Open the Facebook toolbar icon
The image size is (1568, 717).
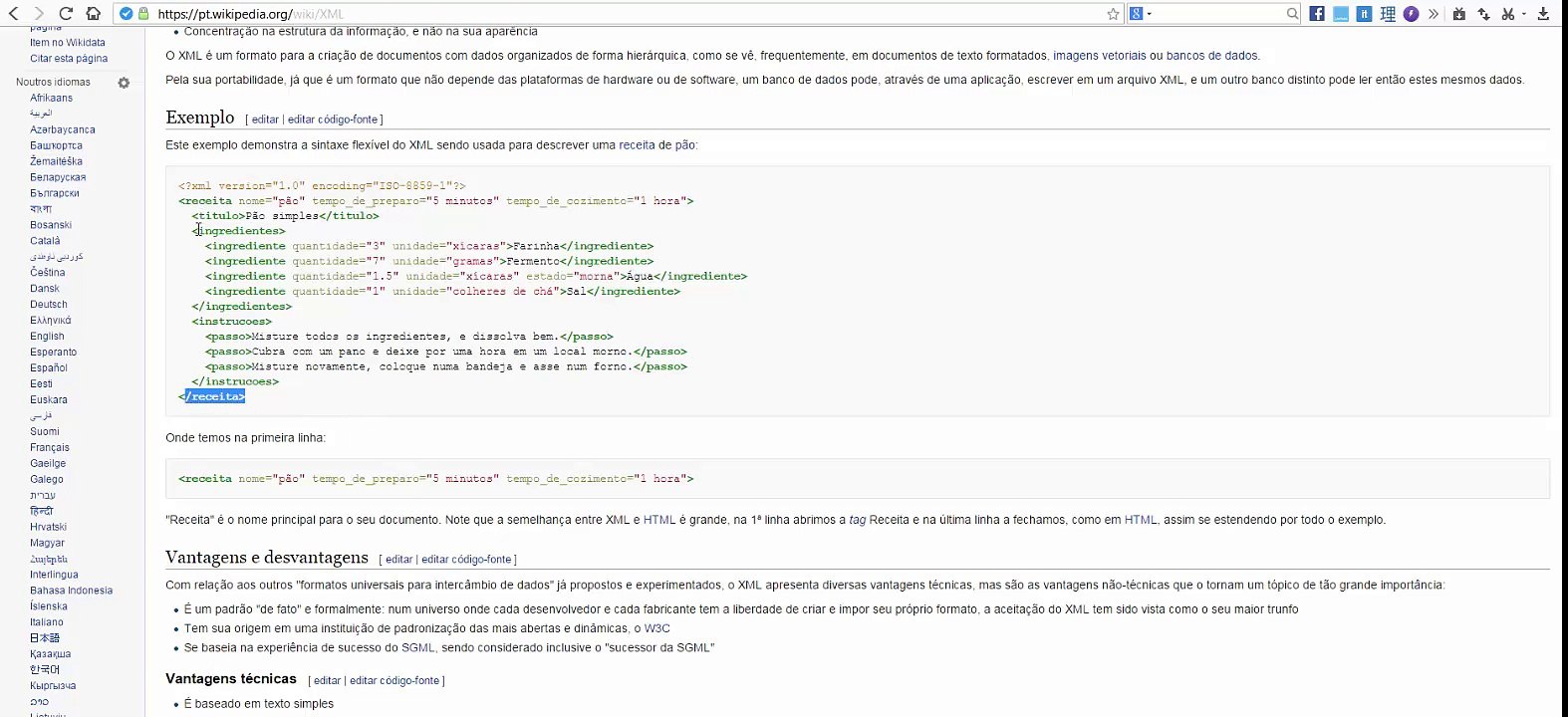pos(1317,14)
